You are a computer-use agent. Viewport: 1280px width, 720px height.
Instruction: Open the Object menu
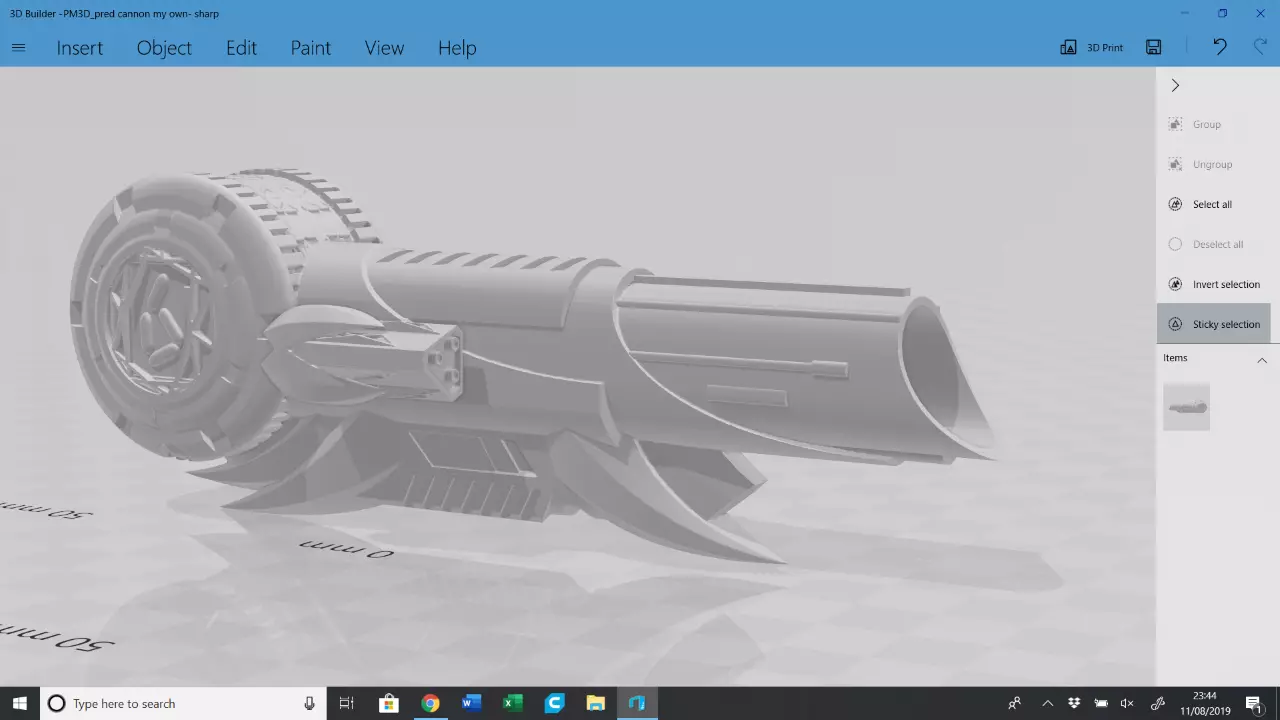pyautogui.click(x=164, y=48)
